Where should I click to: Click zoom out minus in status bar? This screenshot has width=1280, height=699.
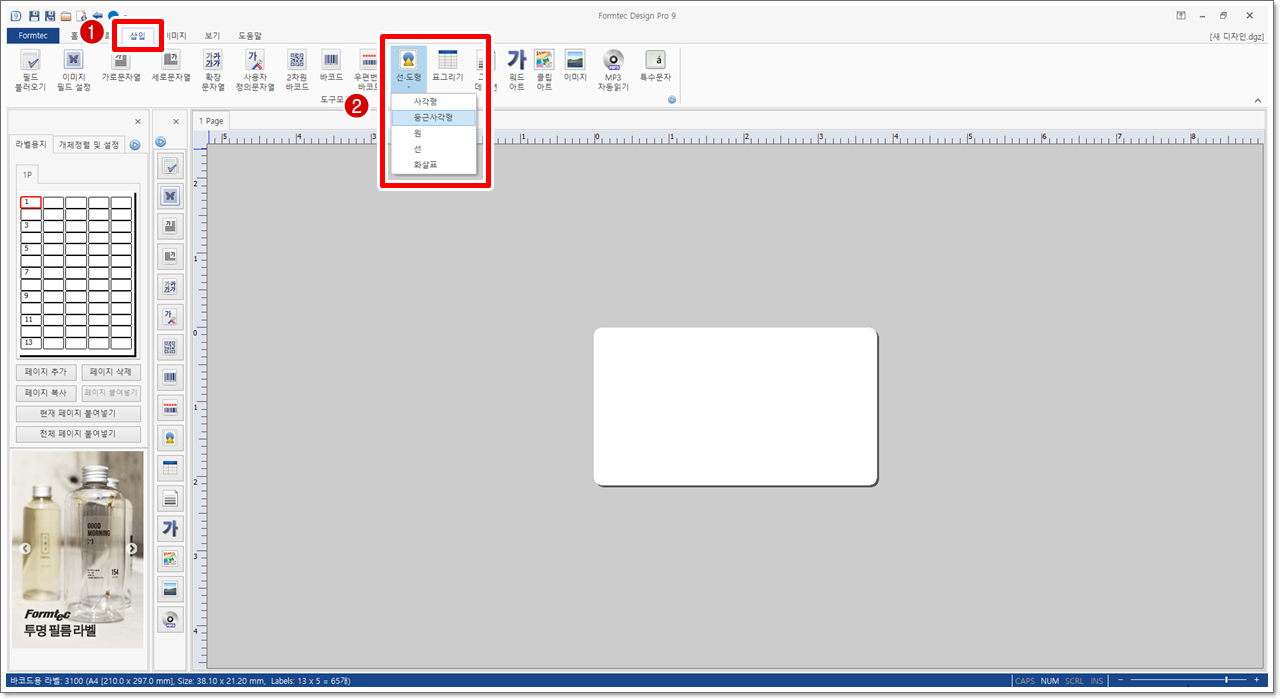pos(1120,680)
